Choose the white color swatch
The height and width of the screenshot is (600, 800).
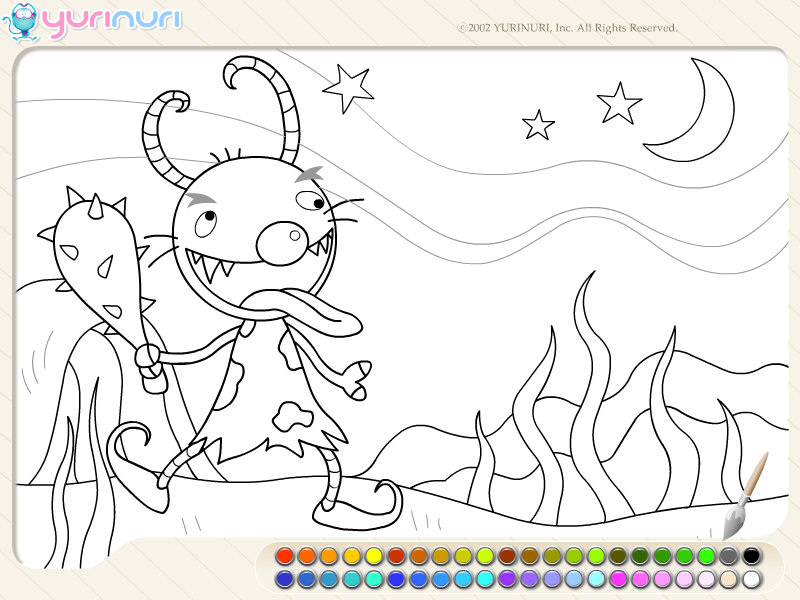(751, 579)
